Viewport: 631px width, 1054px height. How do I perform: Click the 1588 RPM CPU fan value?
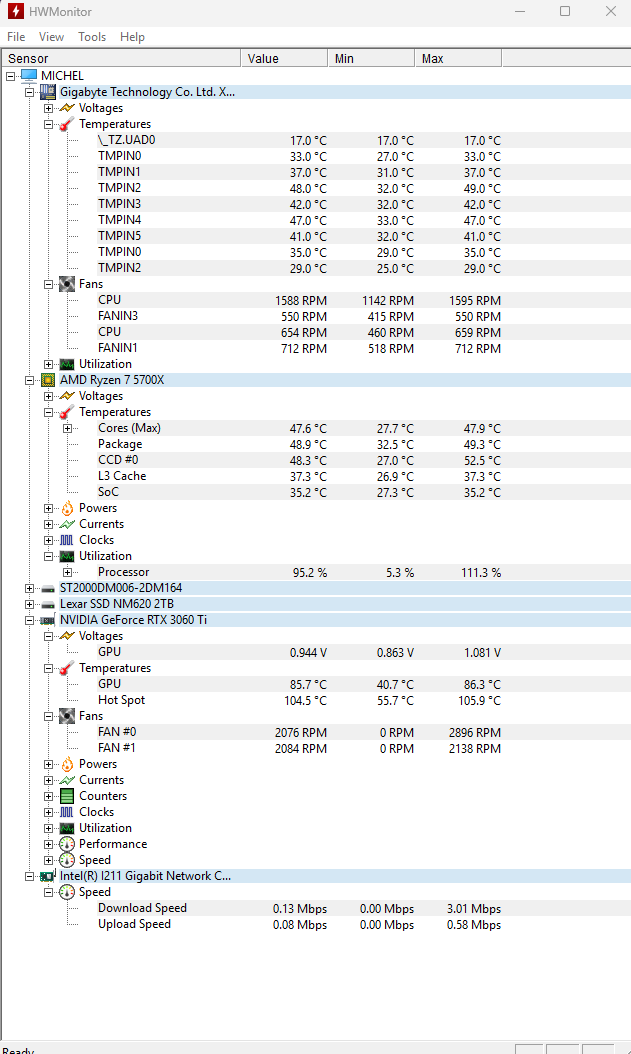[x=300, y=300]
